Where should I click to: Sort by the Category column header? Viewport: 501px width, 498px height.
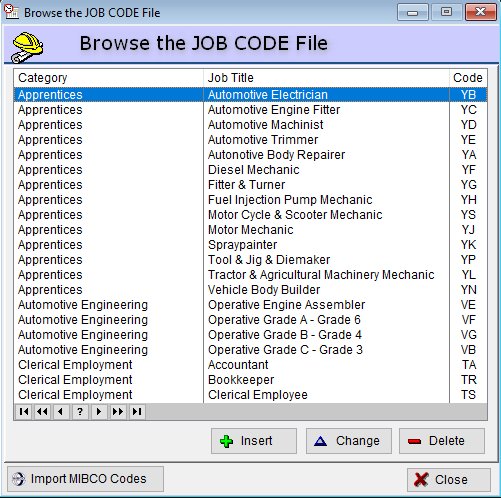click(x=108, y=78)
